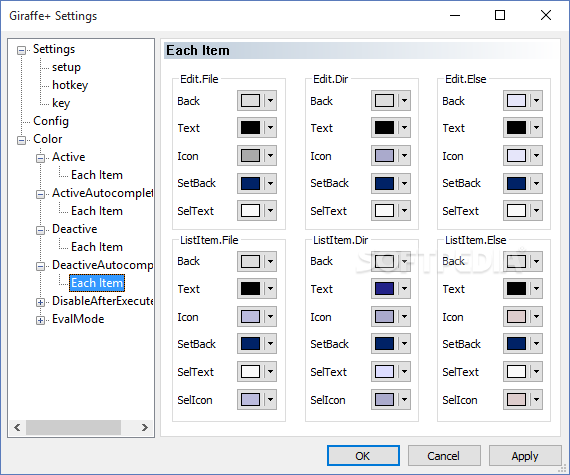This screenshot has width=570, height=475.
Task: Select highlighted Each Item under DeactiveAutocomplete
Action: point(97,283)
